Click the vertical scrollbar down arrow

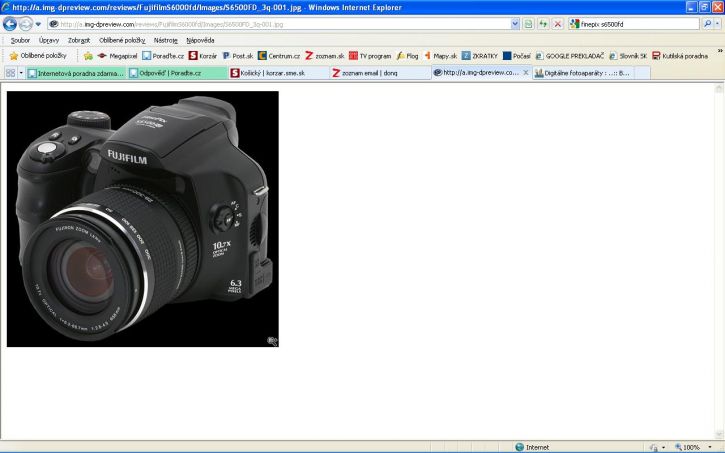coord(719,435)
